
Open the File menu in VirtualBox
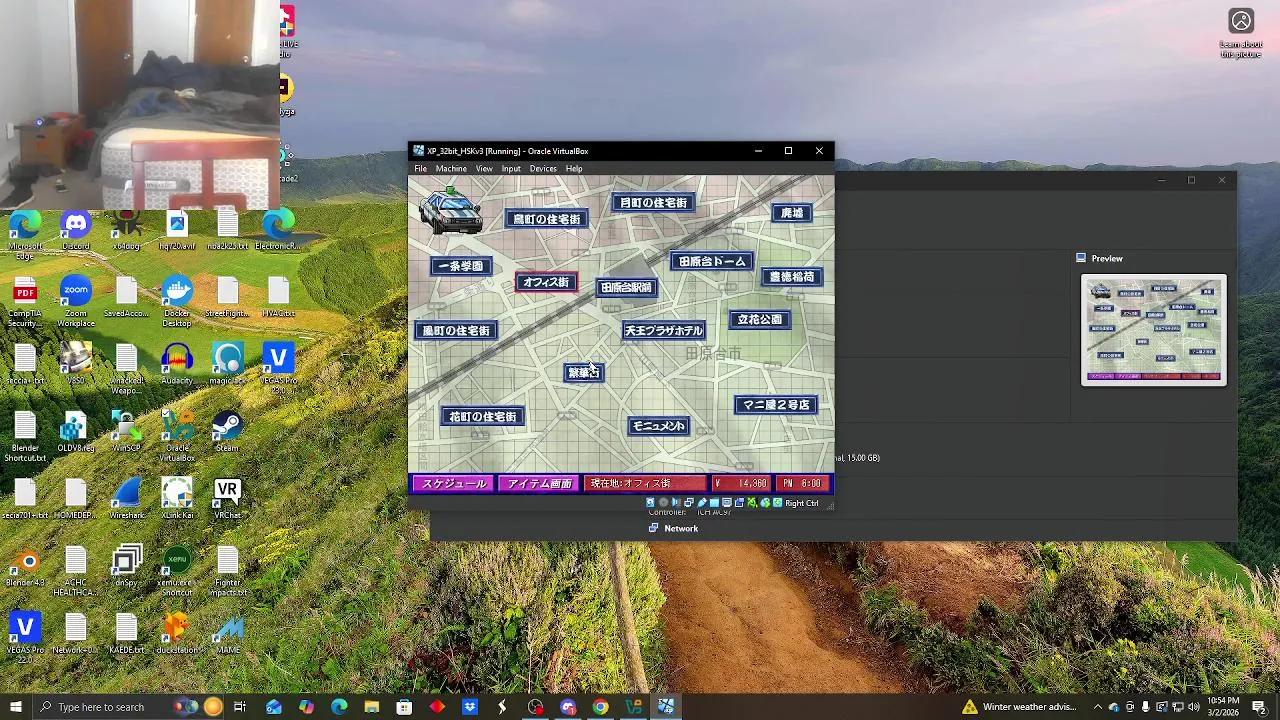point(421,168)
